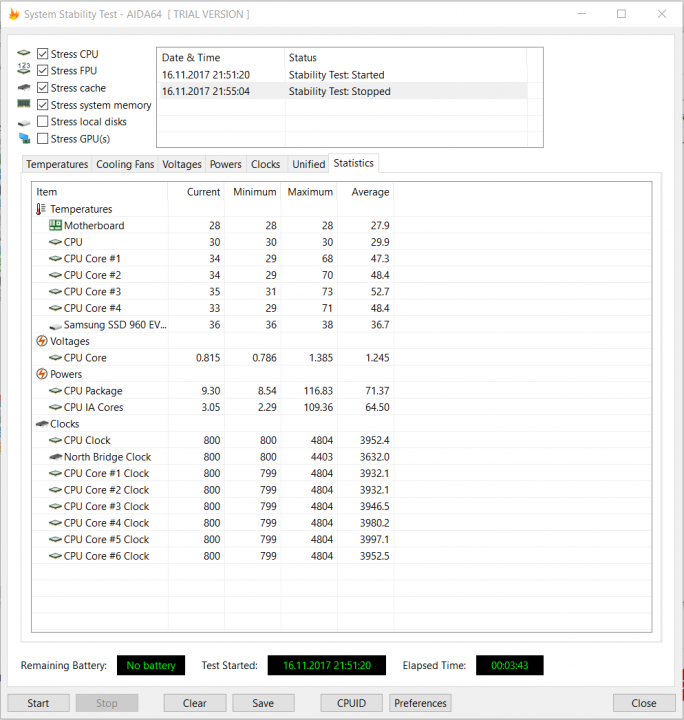Click the Stress system memory RAM icon
The image size is (684, 720).
pyautogui.click(x=24, y=104)
